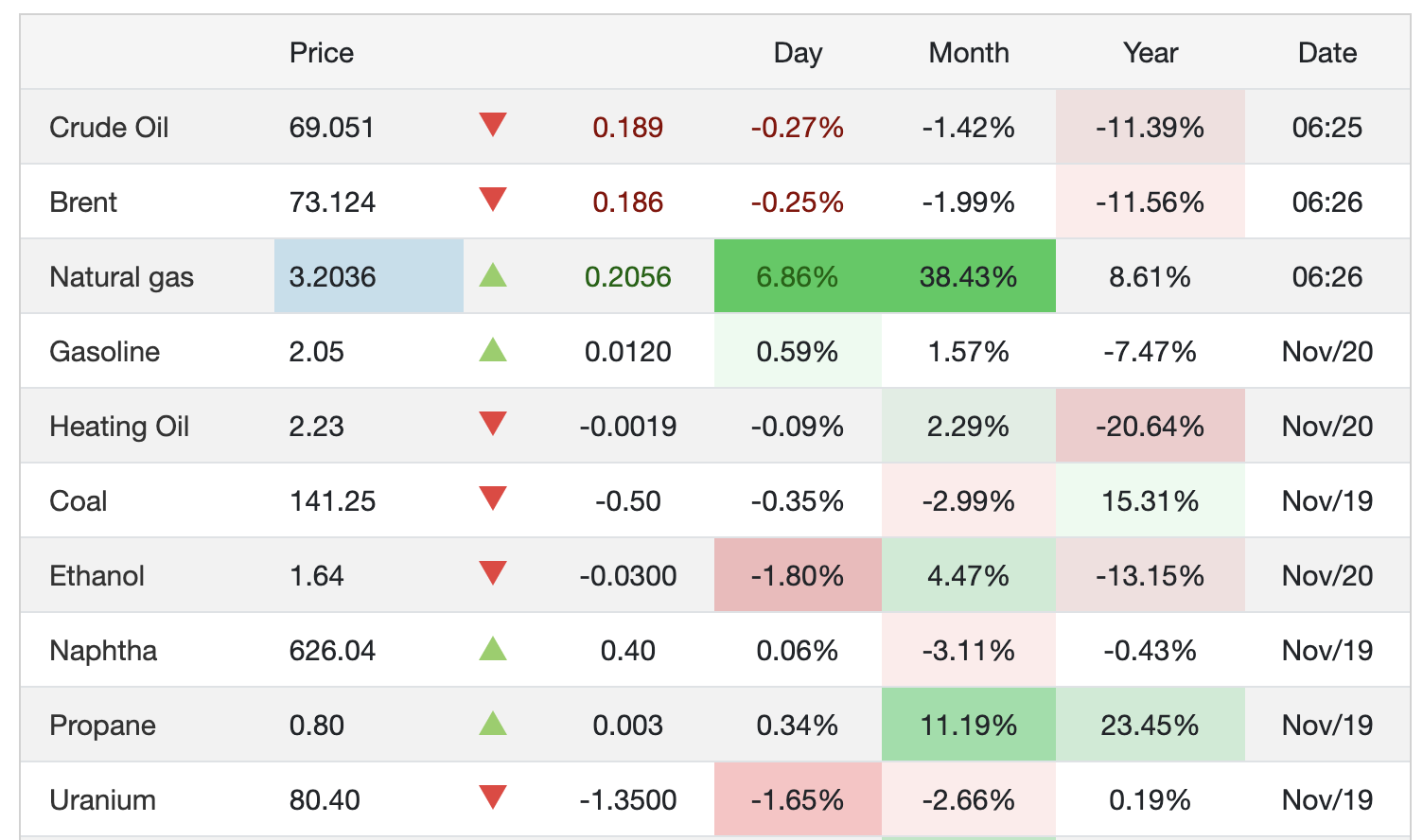
Task: Click the green up arrow in Propane row
Action: tap(493, 724)
